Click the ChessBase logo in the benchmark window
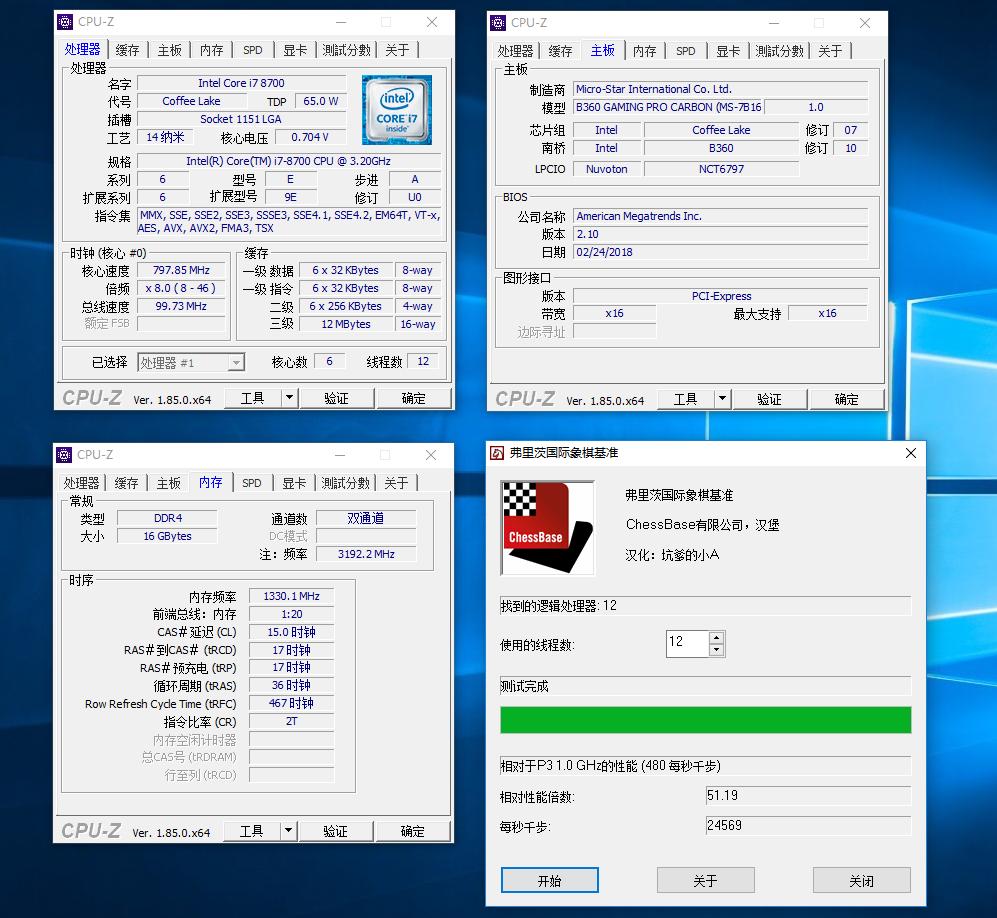The width and height of the screenshot is (997, 918). [x=547, y=527]
